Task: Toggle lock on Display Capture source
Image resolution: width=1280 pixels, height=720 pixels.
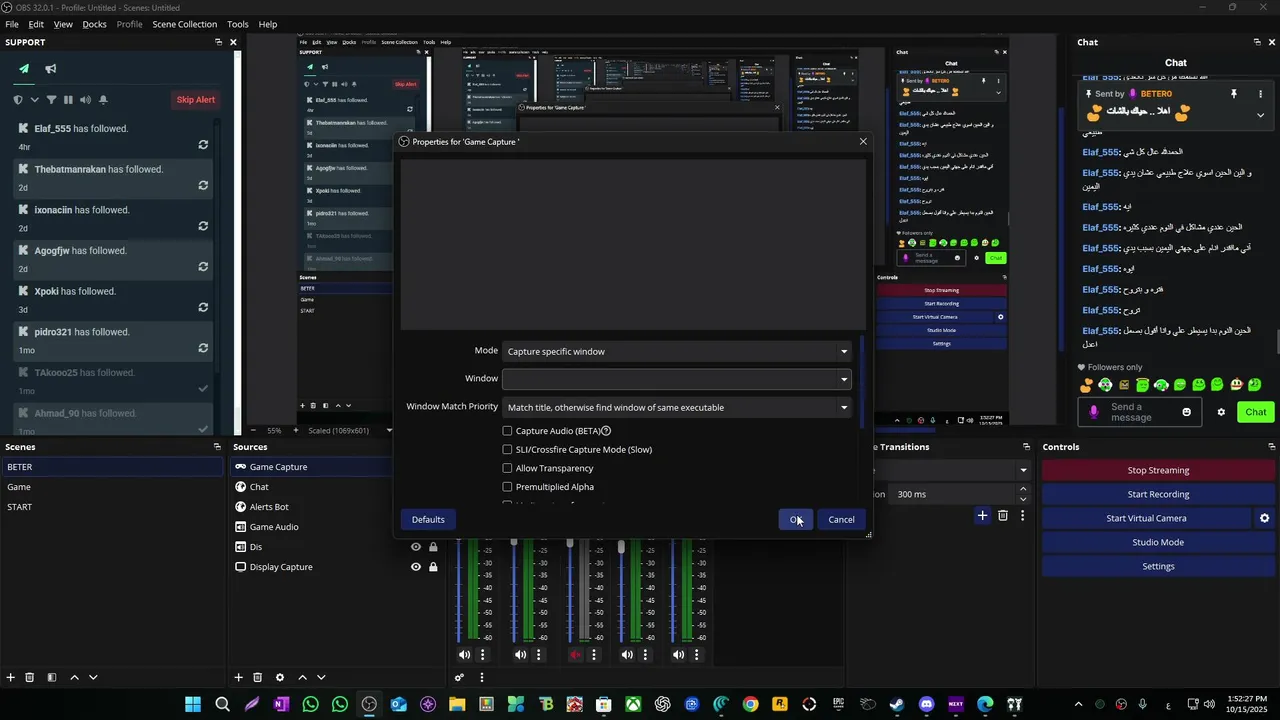Action: (x=433, y=567)
